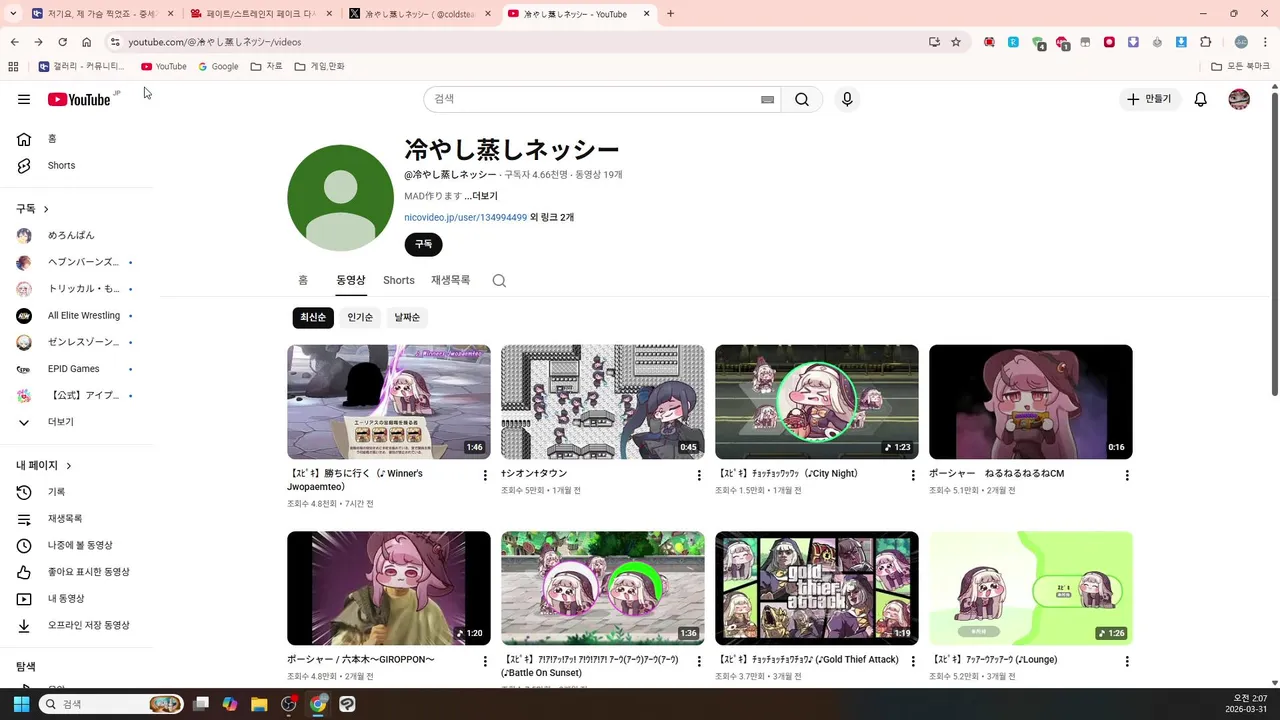Viewport: 1280px width, 720px height.
Task: Click the browser address bar
Action: coord(520,42)
